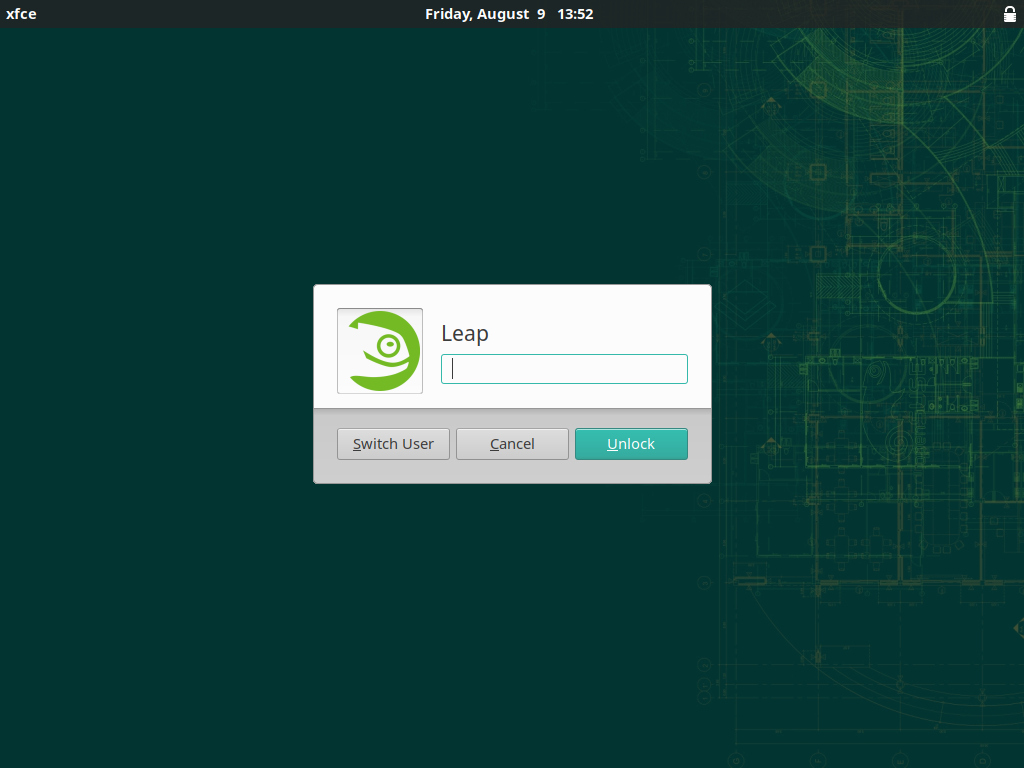
Task: Click the openSUSE chameleon avatar image
Action: (380, 351)
